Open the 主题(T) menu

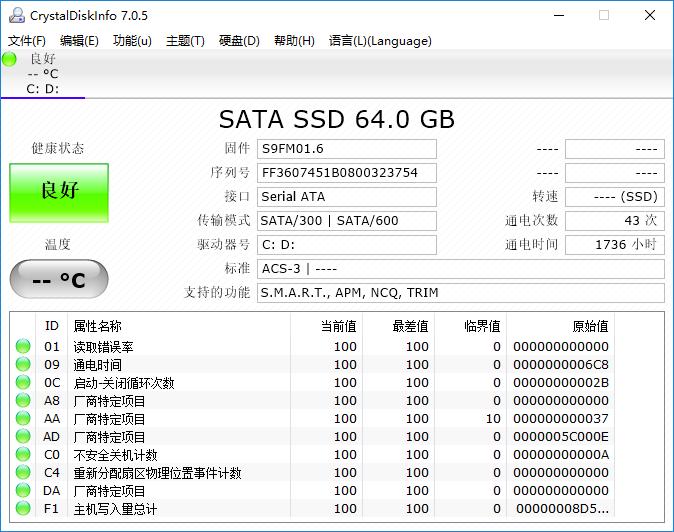pos(185,41)
